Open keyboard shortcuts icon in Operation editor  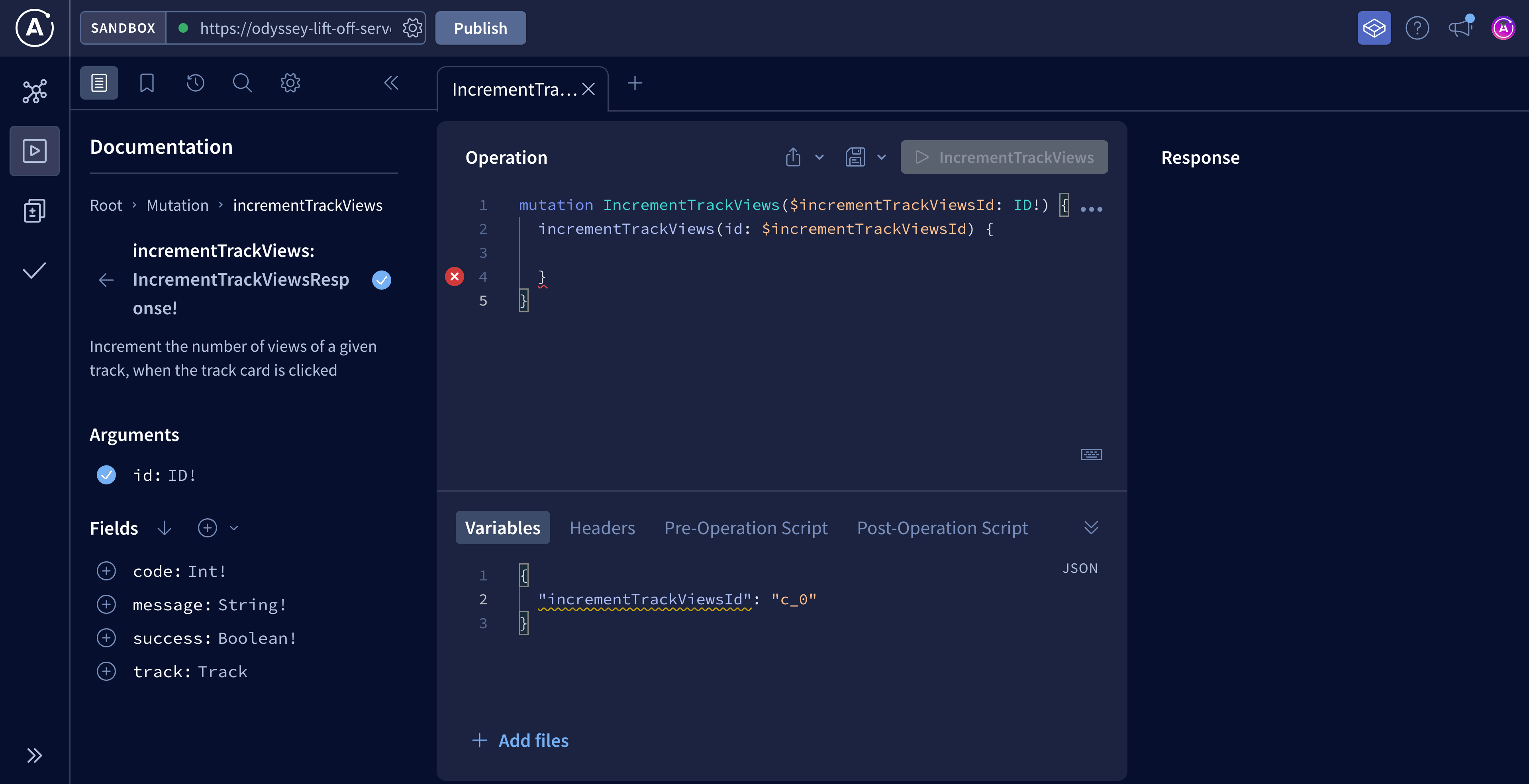pos(1091,455)
